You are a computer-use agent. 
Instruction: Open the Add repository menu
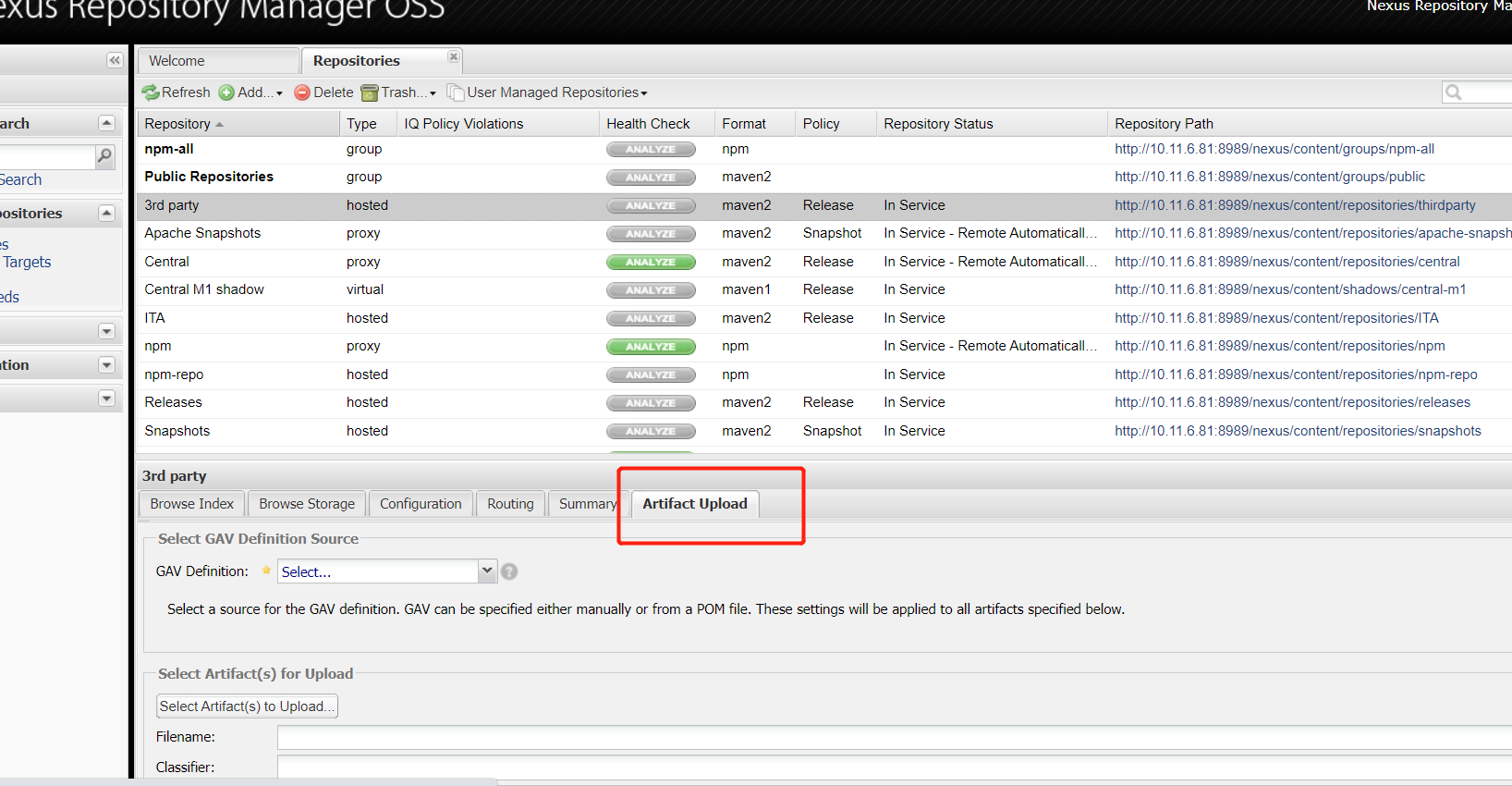(250, 92)
